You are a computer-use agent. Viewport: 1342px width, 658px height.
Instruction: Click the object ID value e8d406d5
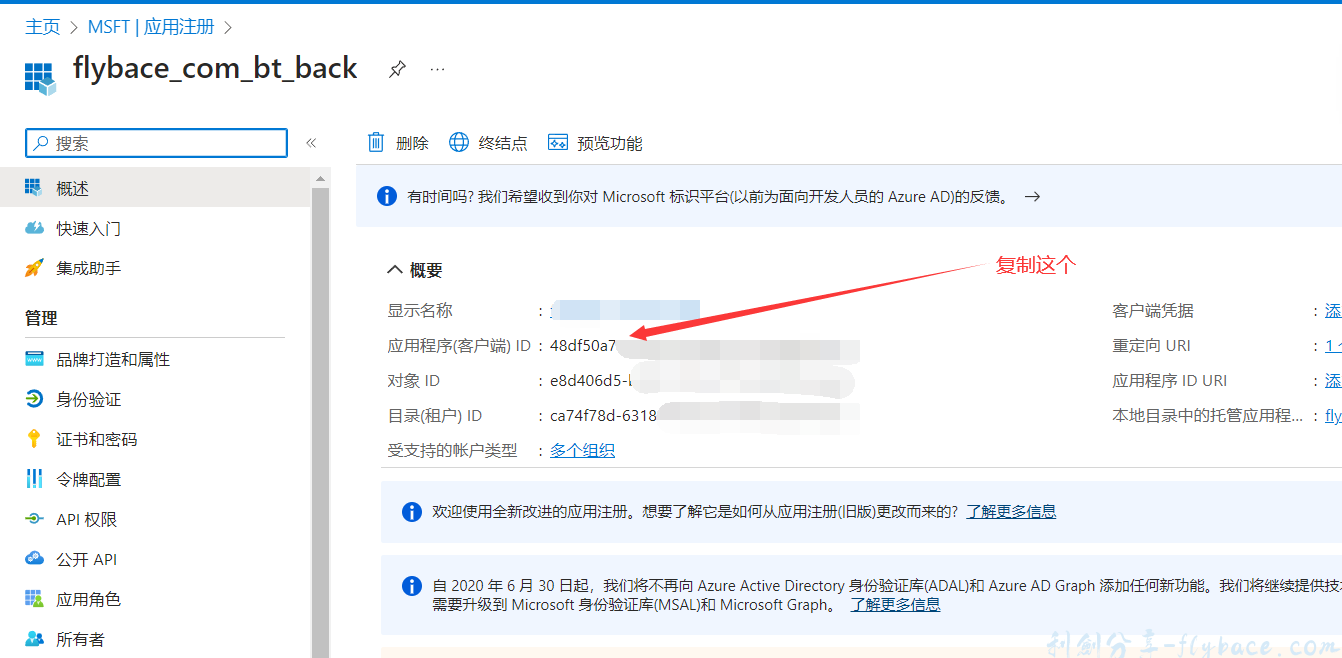click(591, 381)
